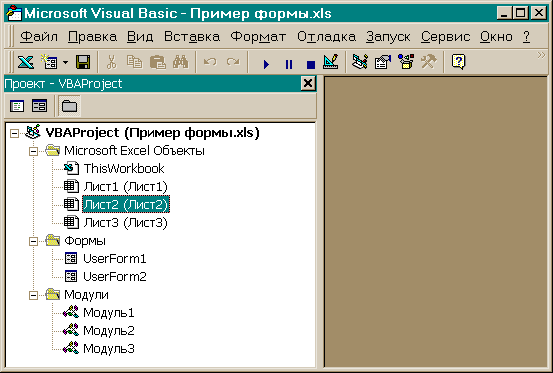Open the Insert UserForm dropdown arrow
Image resolution: width=553 pixels, height=373 pixels.
[x=66, y=63]
